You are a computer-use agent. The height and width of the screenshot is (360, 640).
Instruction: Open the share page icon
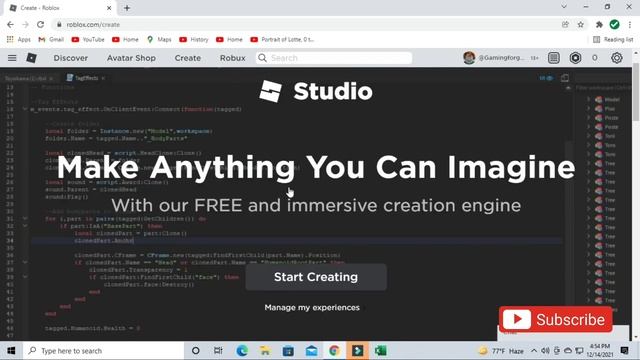pos(565,24)
